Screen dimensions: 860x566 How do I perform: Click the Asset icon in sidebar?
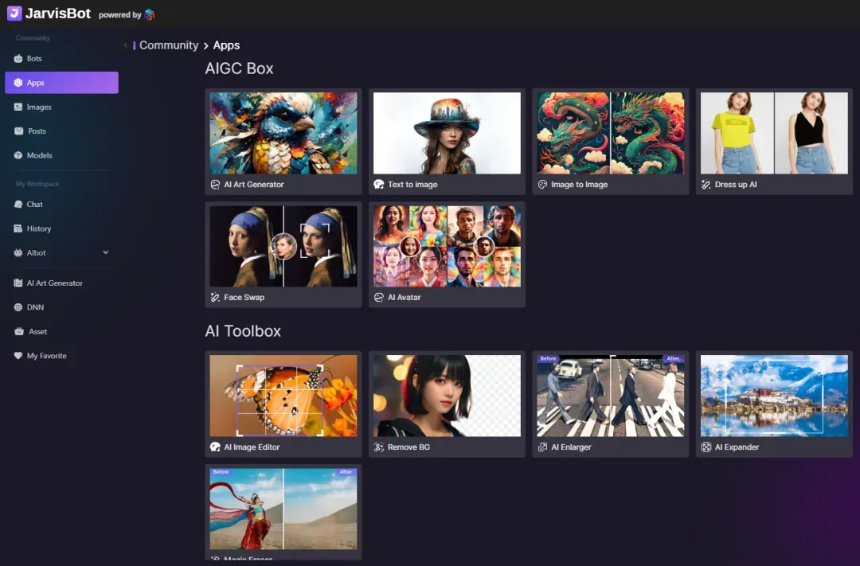(x=19, y=331)
